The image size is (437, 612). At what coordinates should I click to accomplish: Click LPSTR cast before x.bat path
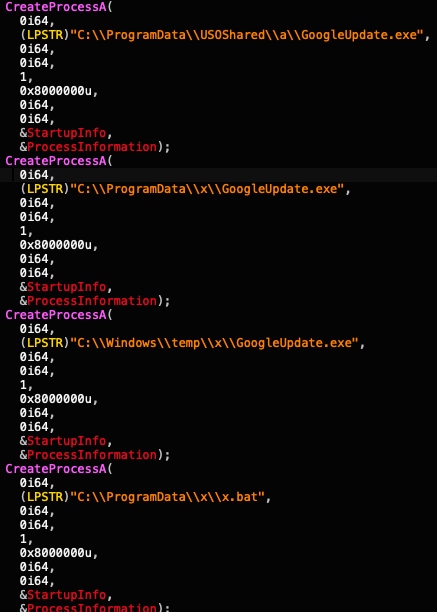pyautogui.click(x=44, y=497)
